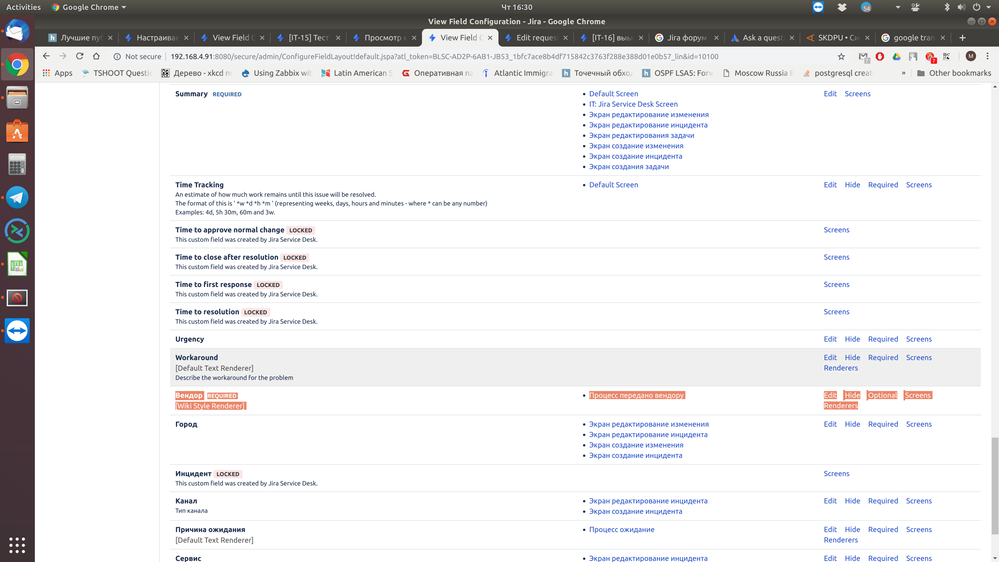Open the Процесс передано вендору screen link
The height and width of the screenshot is (562, 999).
tap(636, 395)
